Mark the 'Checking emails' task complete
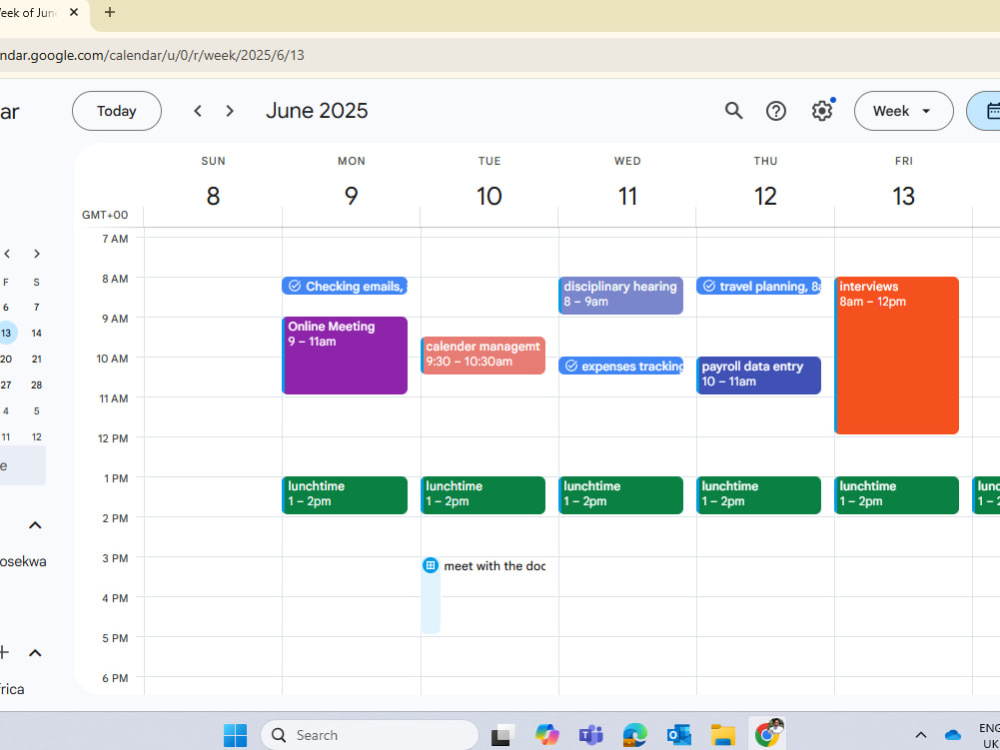Viewport: 1000px width, 750px height. tap(295, 286)
